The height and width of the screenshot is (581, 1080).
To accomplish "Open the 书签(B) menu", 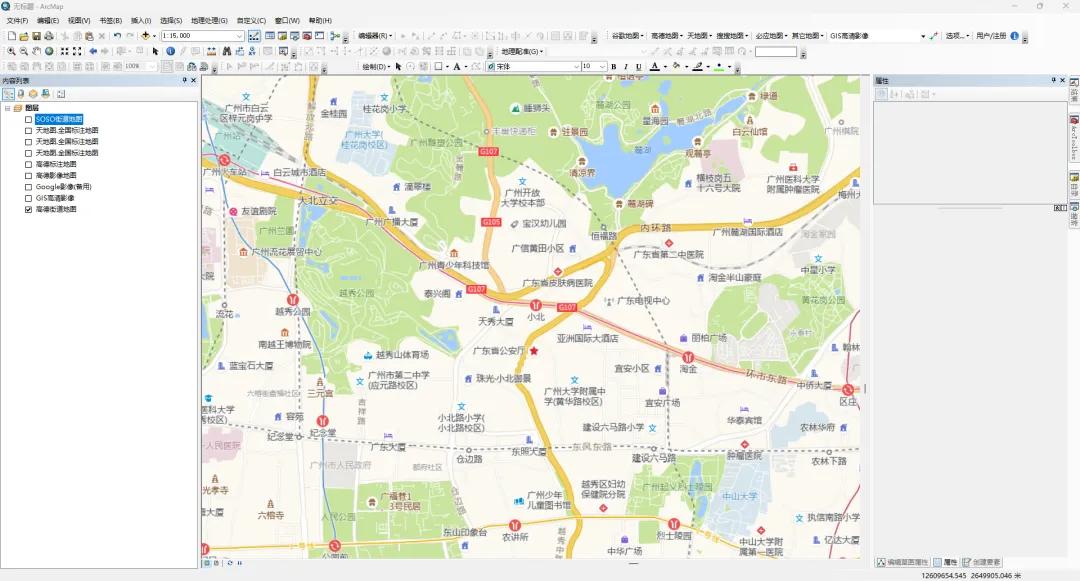I will (110, 21).
